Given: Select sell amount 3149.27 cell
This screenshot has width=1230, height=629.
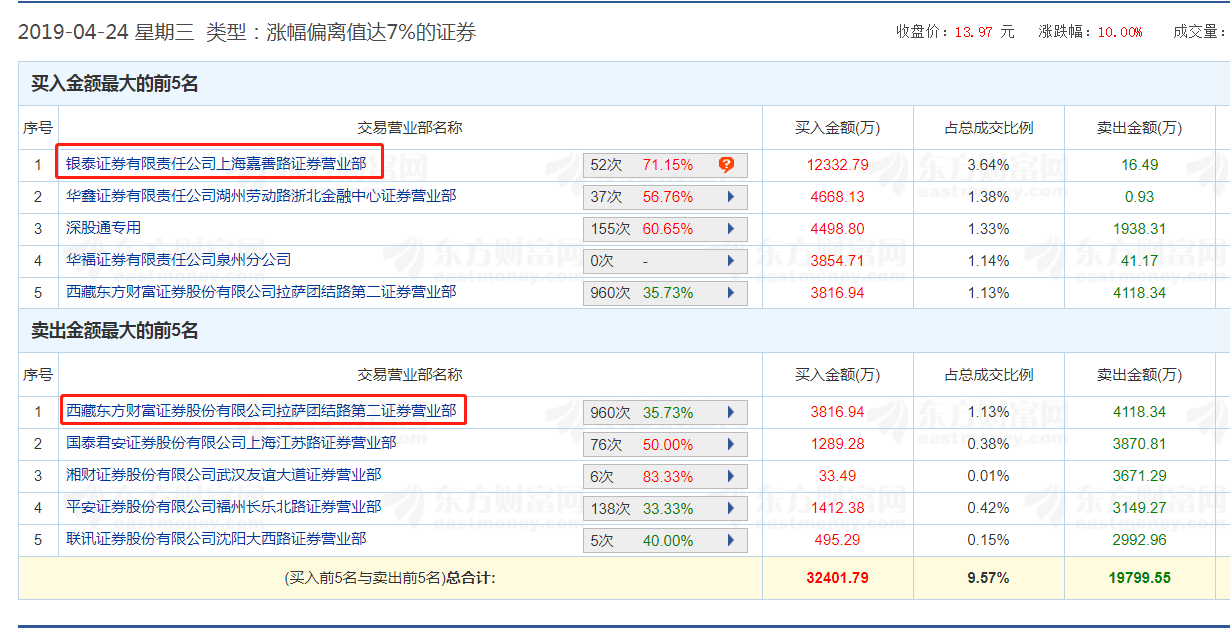Looking at the screenshot, I should [1139, 508].
